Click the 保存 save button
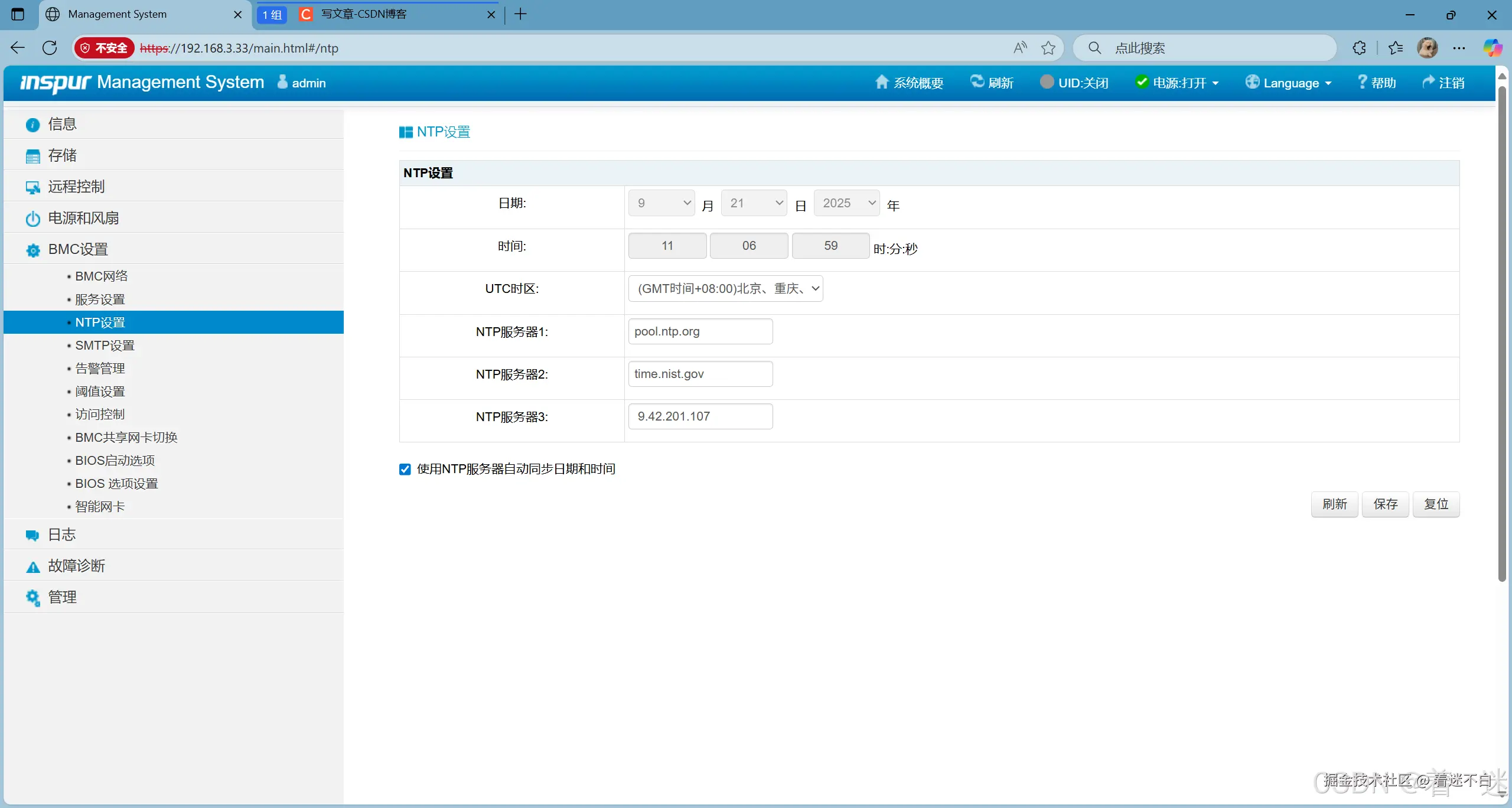Screen dimensions: 1512x808 1385,504
